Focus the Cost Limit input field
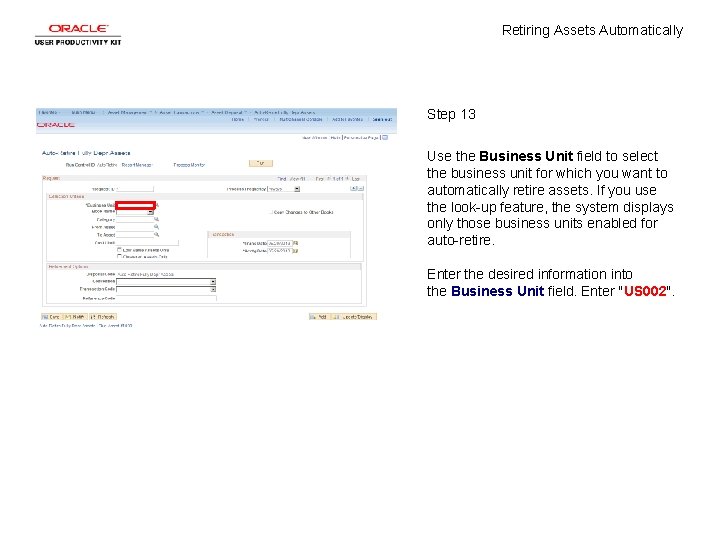 [x=147, y=242]
